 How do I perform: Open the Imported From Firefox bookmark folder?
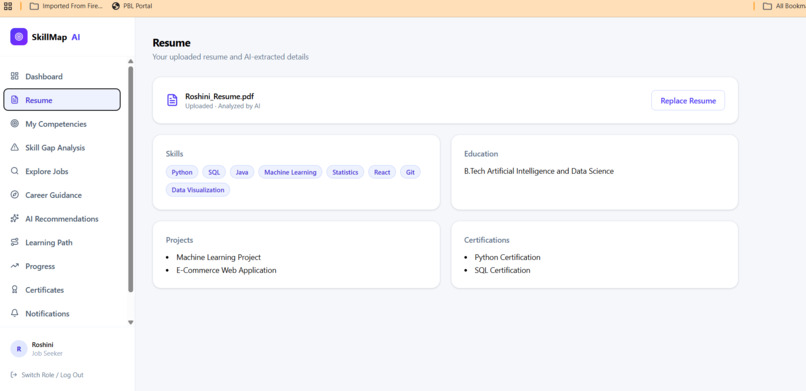(x=66, y=6)
